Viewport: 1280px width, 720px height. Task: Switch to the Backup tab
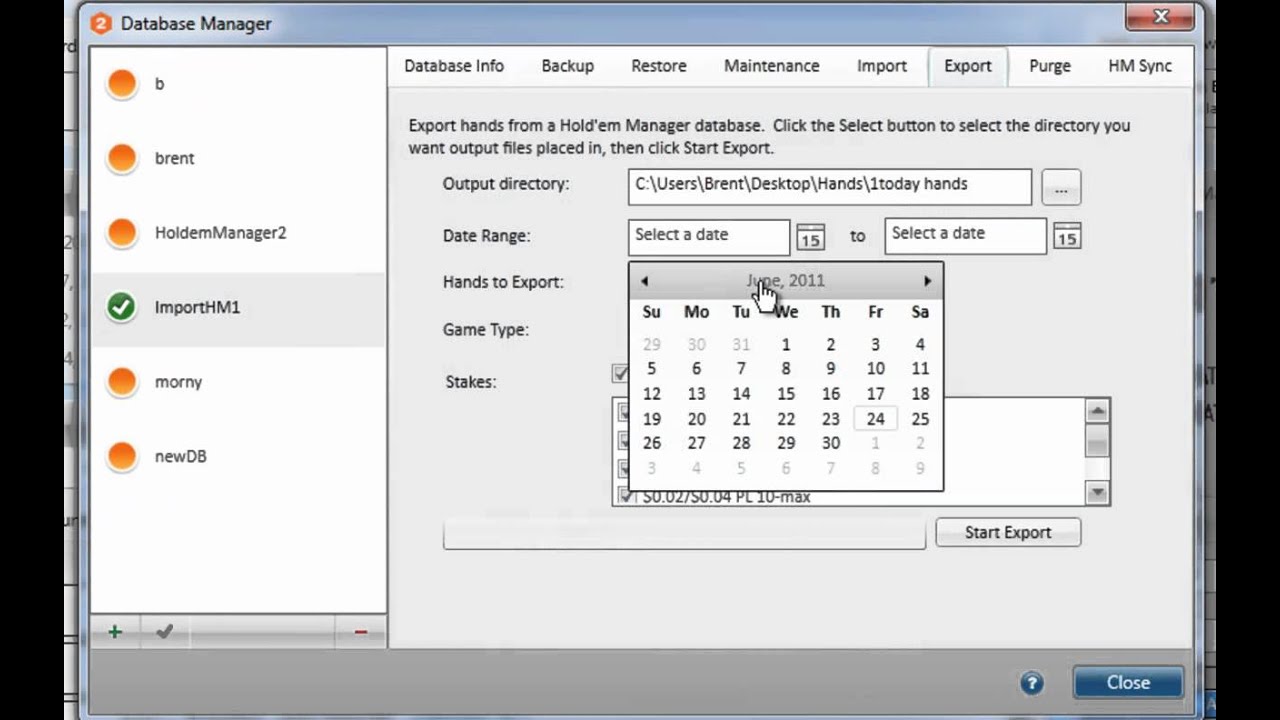coord(568,66)
